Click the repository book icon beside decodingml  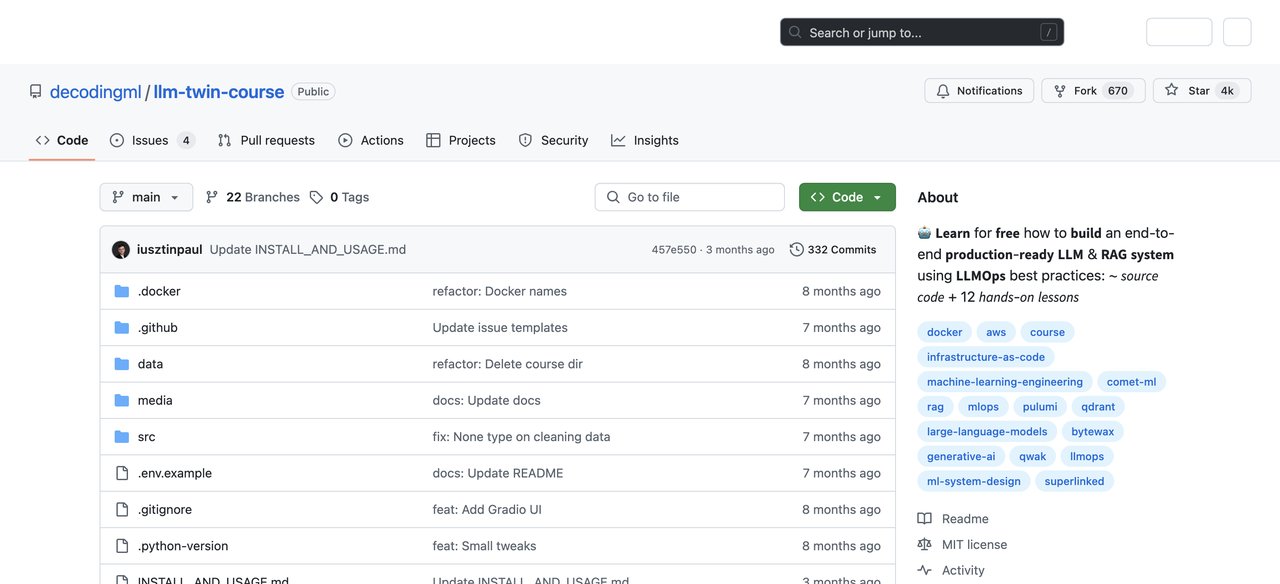point(36,91)
